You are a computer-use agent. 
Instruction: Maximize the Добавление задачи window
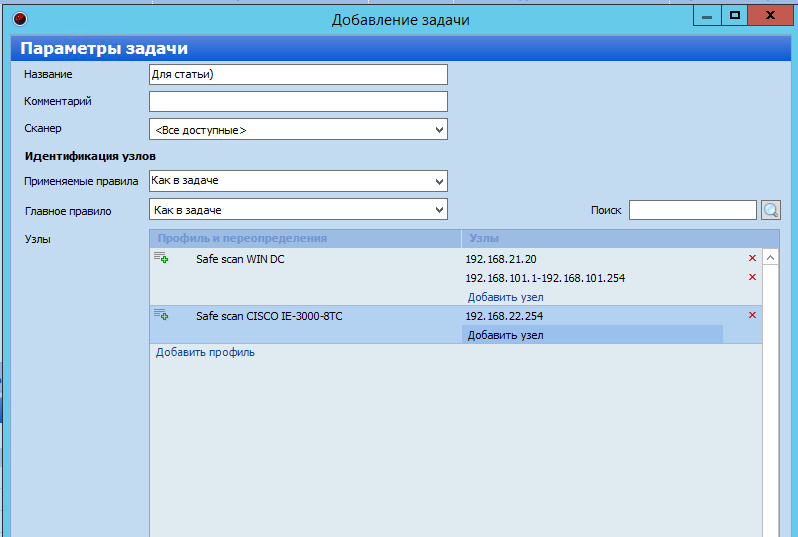point(734,16)
